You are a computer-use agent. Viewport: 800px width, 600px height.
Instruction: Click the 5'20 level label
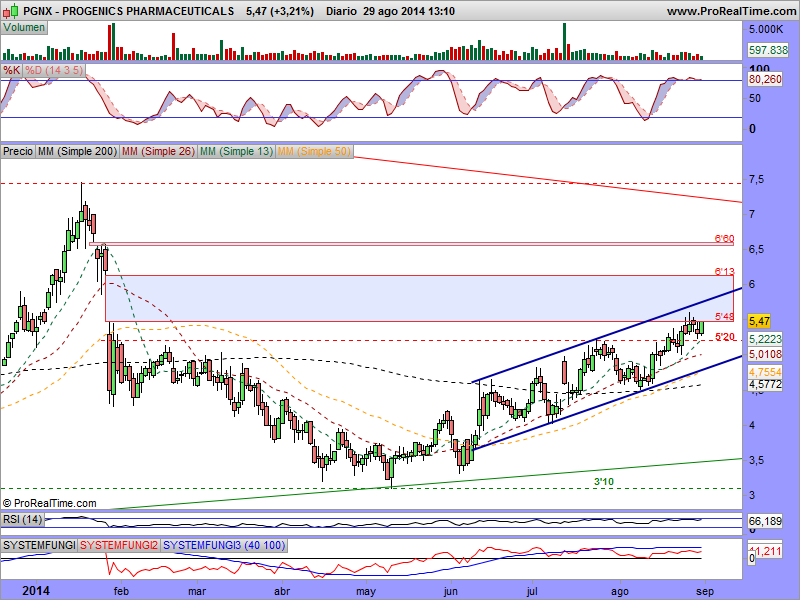(724, 337)
